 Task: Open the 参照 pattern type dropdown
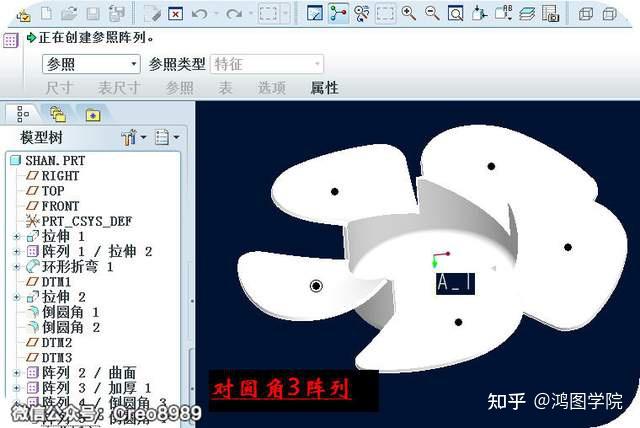coord(91,64)
